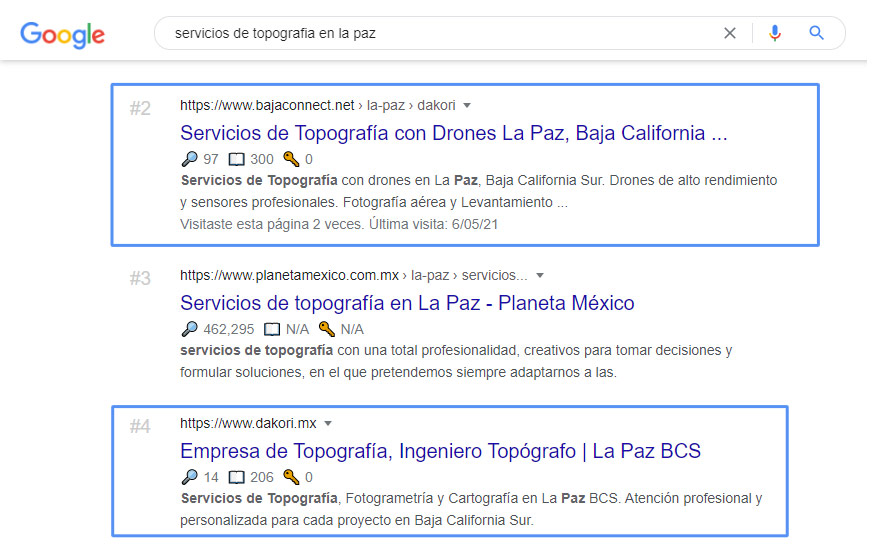The width and height of the screenshot is (875, 544).
Task: Clear the search query with the X icon
Action: (x=729, y=33)
